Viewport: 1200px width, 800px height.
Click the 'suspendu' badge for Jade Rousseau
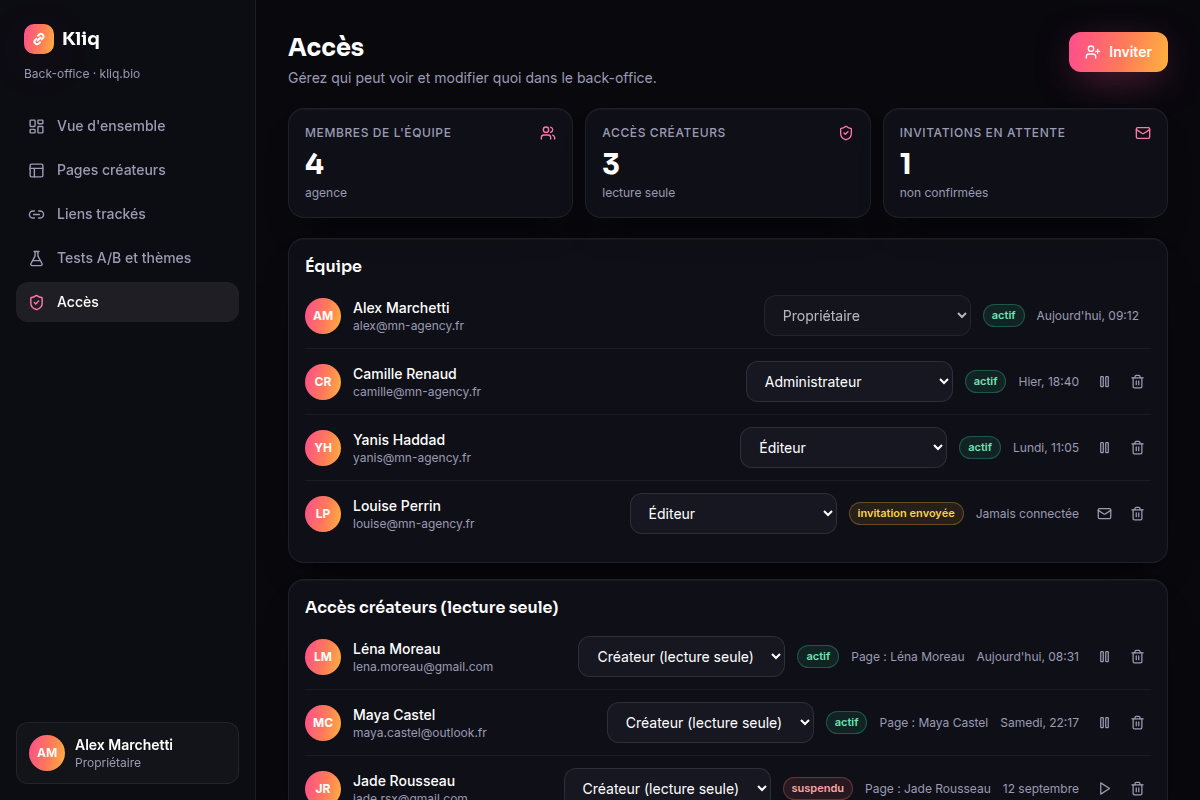point(818,788)
